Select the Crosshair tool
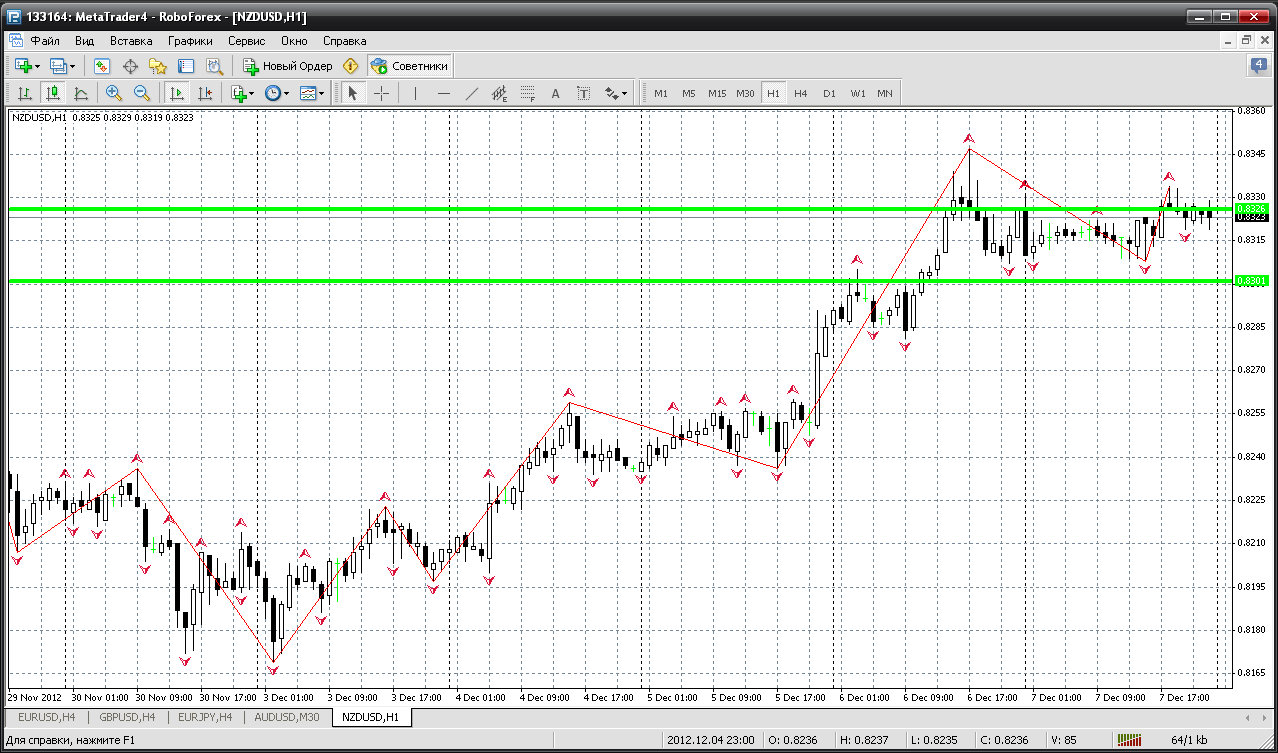Image resolution: width=1278 pixels, height=753 pixels. 381,93
